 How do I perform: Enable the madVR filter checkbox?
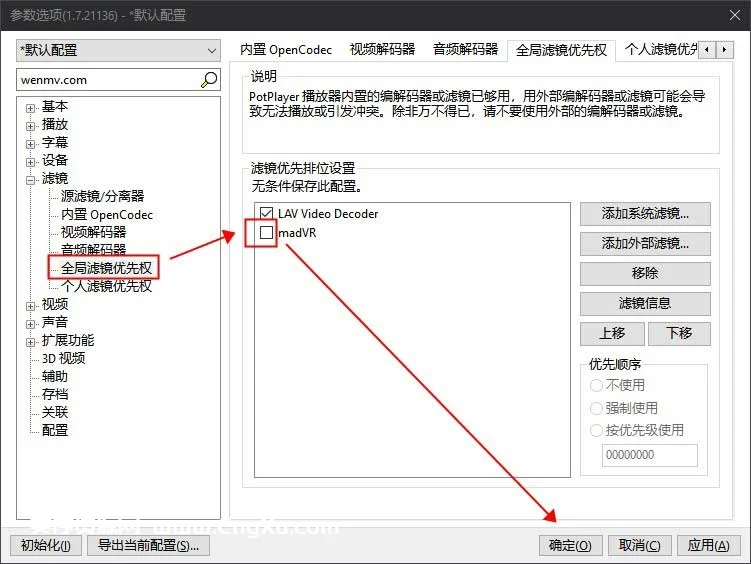[266, 233]
